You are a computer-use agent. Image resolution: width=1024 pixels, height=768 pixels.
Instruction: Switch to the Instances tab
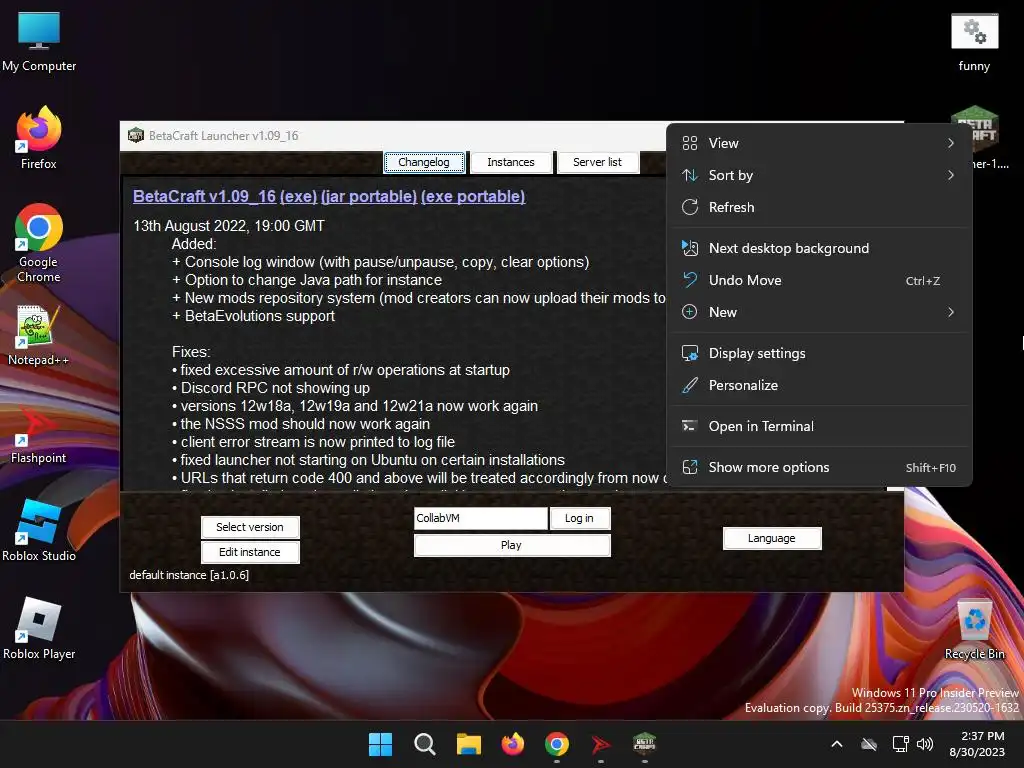point(511,162)
